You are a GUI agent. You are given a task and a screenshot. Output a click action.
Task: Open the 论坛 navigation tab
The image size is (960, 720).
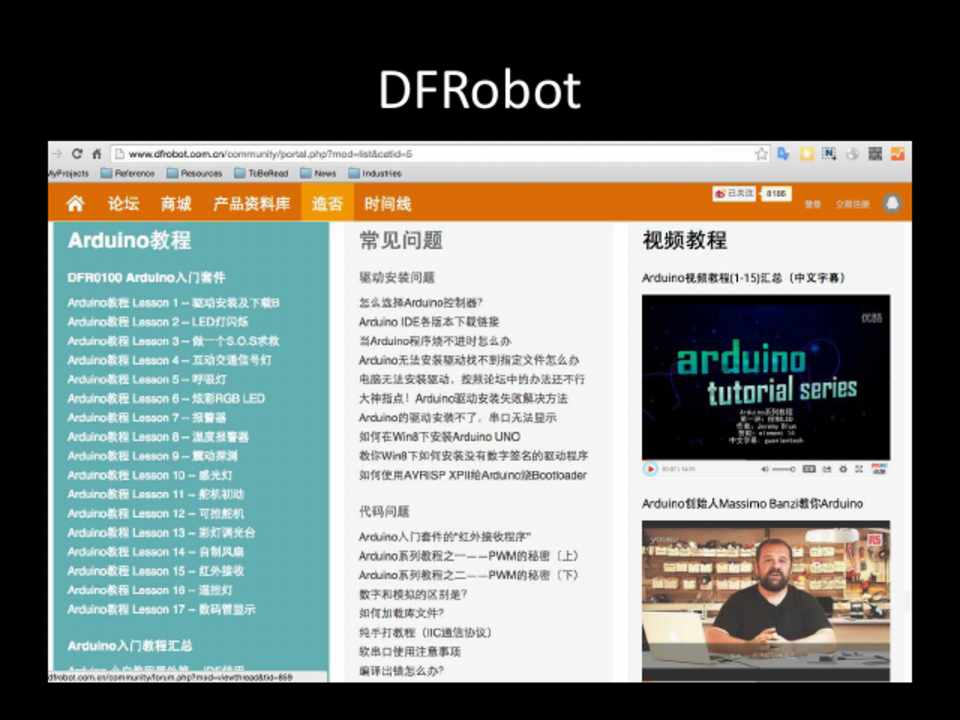coord(123,204)
